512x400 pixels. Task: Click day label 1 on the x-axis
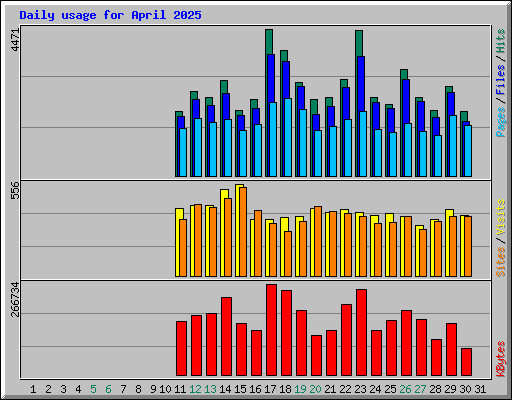pyautogui.click(x=33, y=389)
